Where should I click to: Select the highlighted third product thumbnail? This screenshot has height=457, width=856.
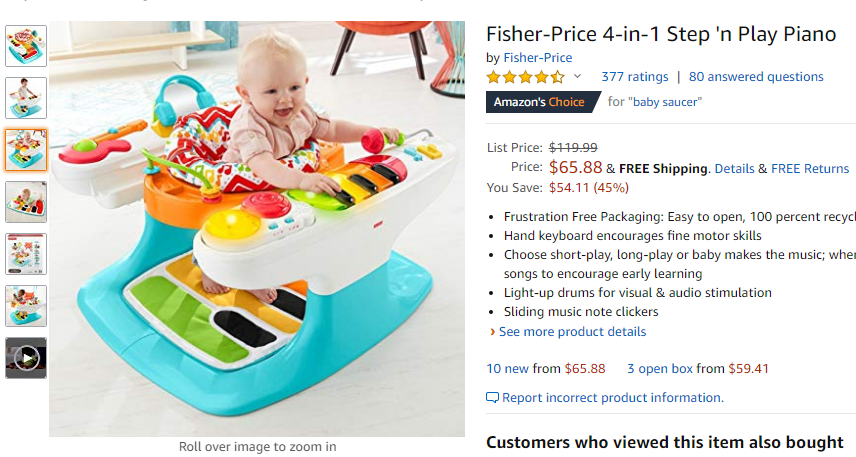26,150
